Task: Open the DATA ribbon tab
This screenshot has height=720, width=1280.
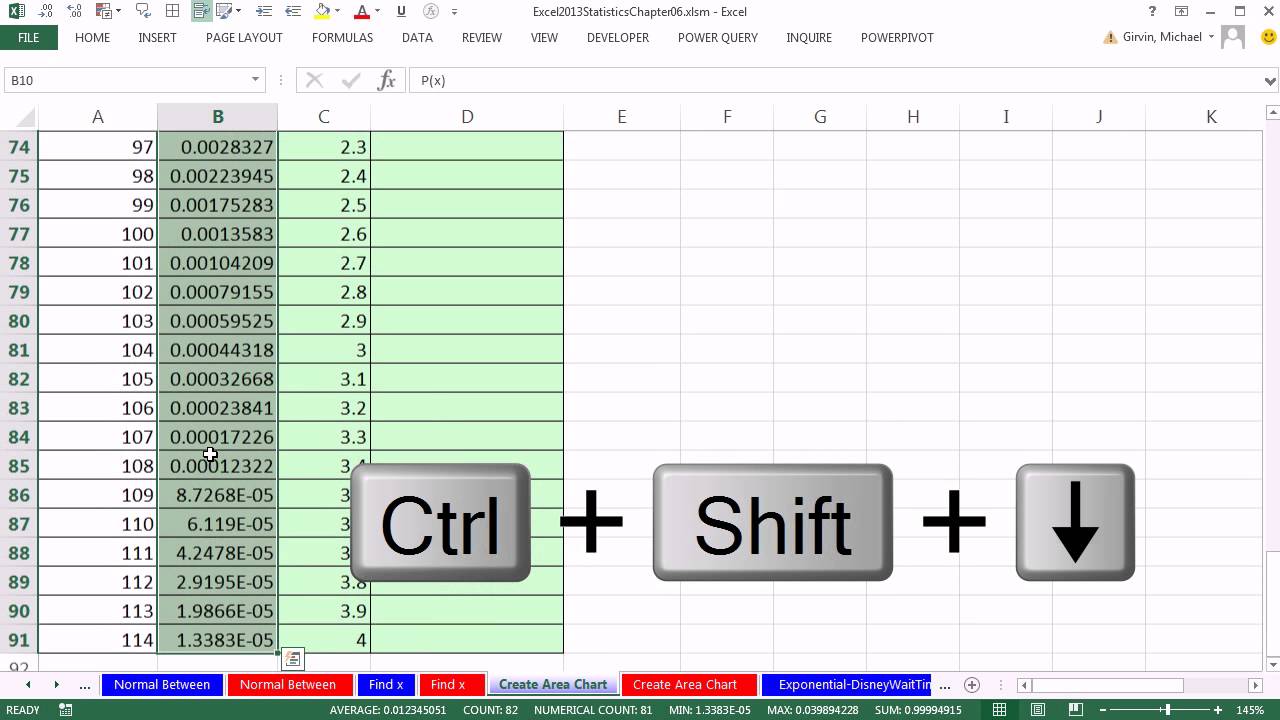Action: (x=417, y=37)
